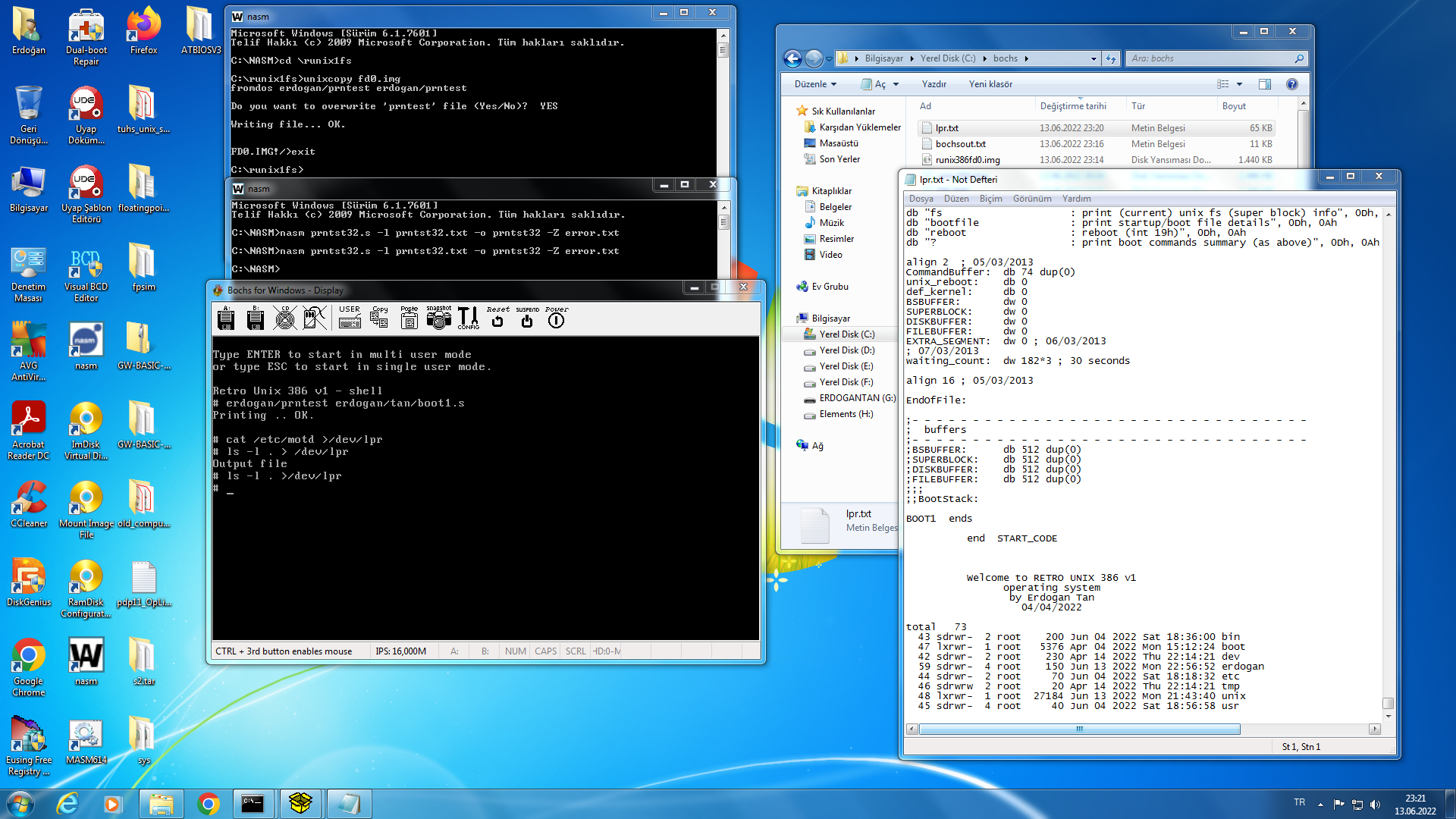Click the Aç button in Explorer toolbar
1456x819 pixels.
coord(874,84)
